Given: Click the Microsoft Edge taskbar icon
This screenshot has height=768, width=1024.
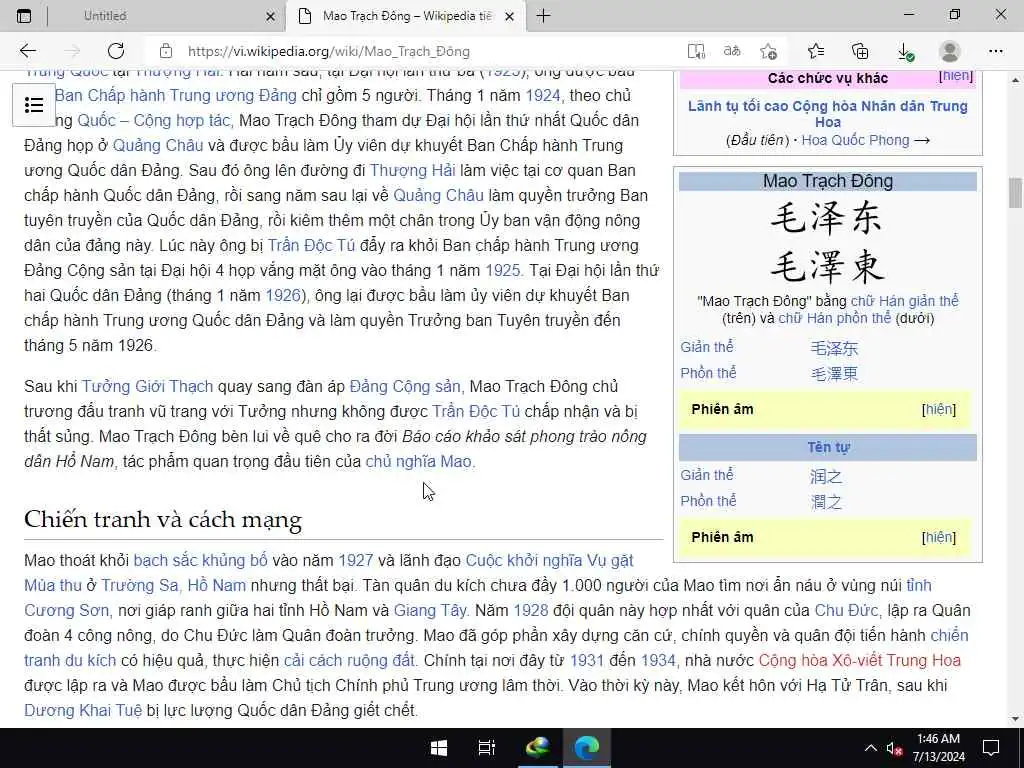Looking at the screenshot, I should click(x=587, y=748).
